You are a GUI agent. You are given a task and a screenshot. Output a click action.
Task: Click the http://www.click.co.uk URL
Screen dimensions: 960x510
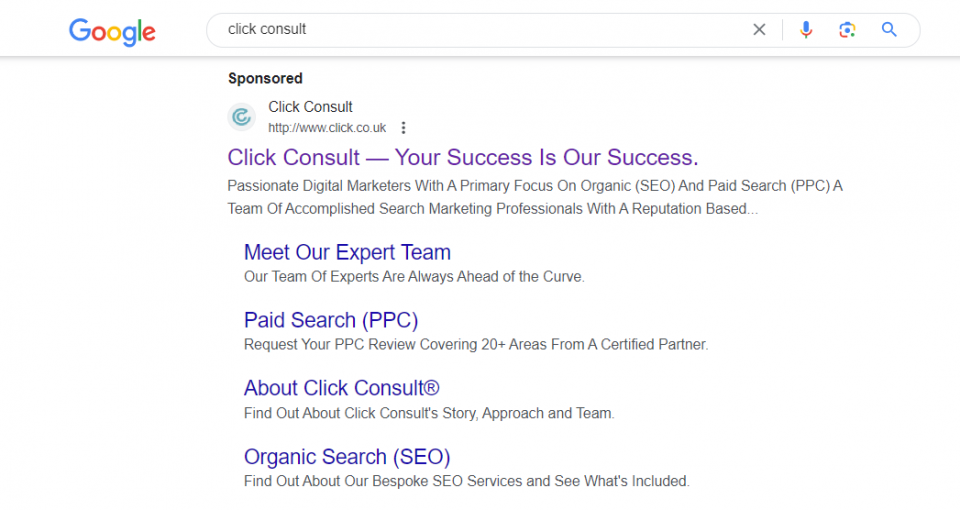pos(327,128)
